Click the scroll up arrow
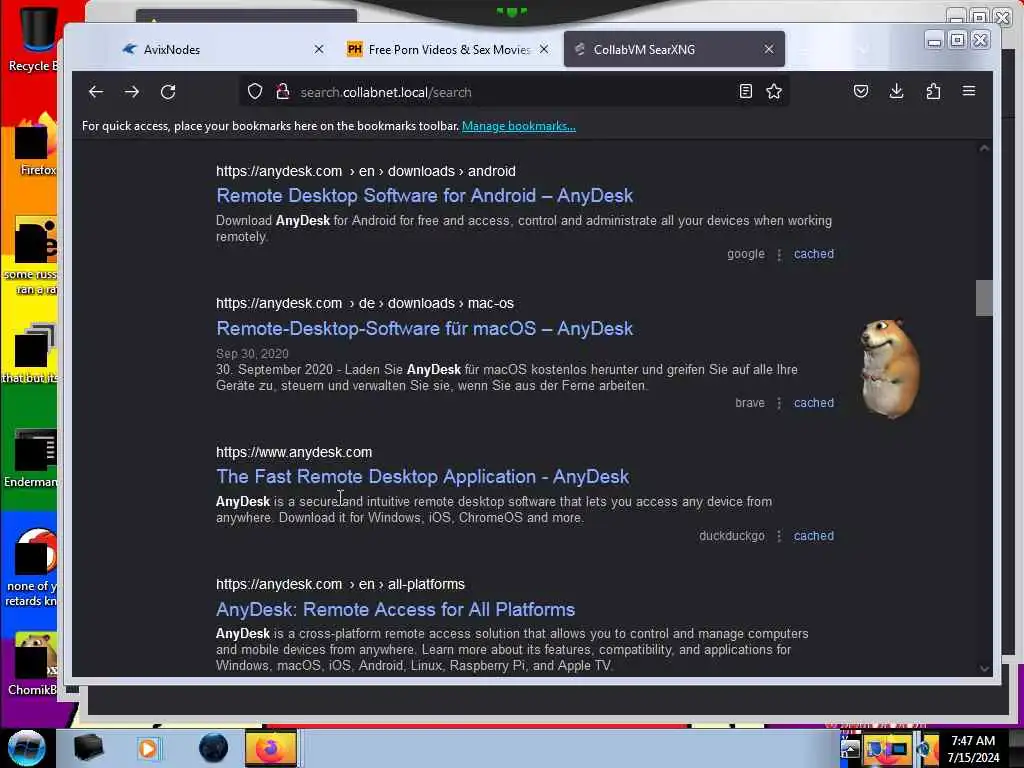The height and width of the screenshot is (768, 1024). point(984,149)
